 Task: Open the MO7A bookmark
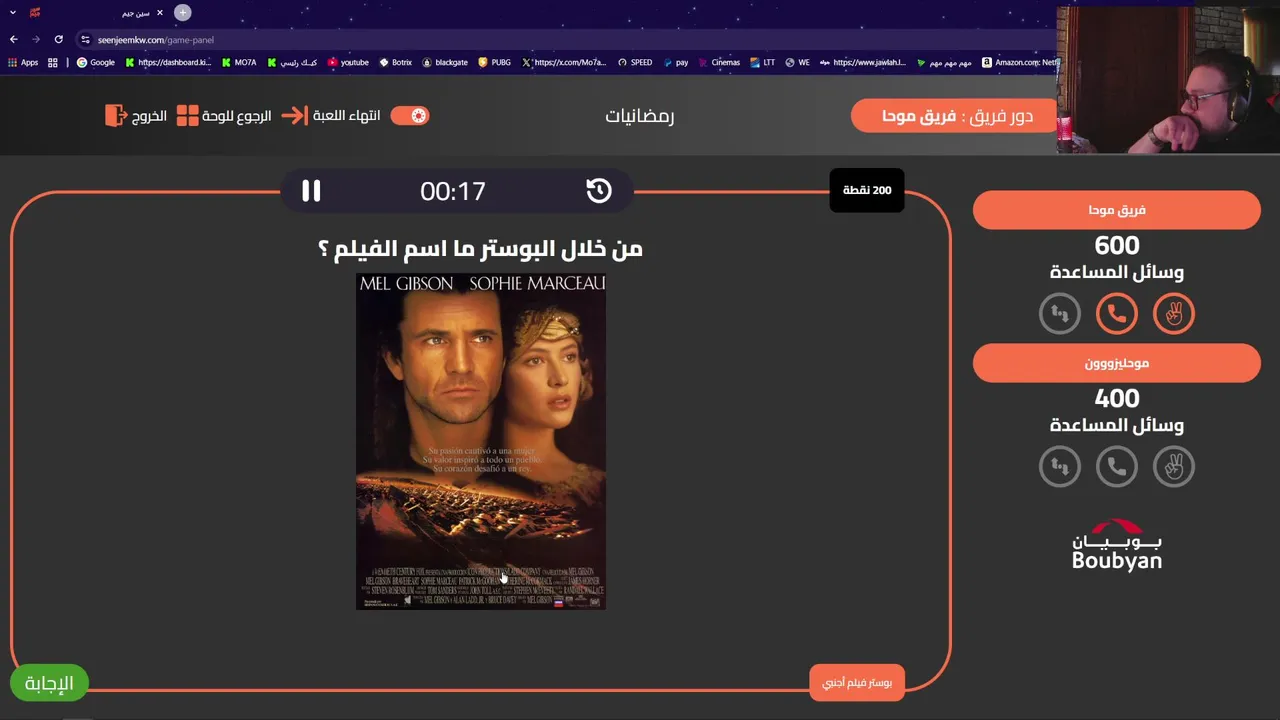coord(239,62)
